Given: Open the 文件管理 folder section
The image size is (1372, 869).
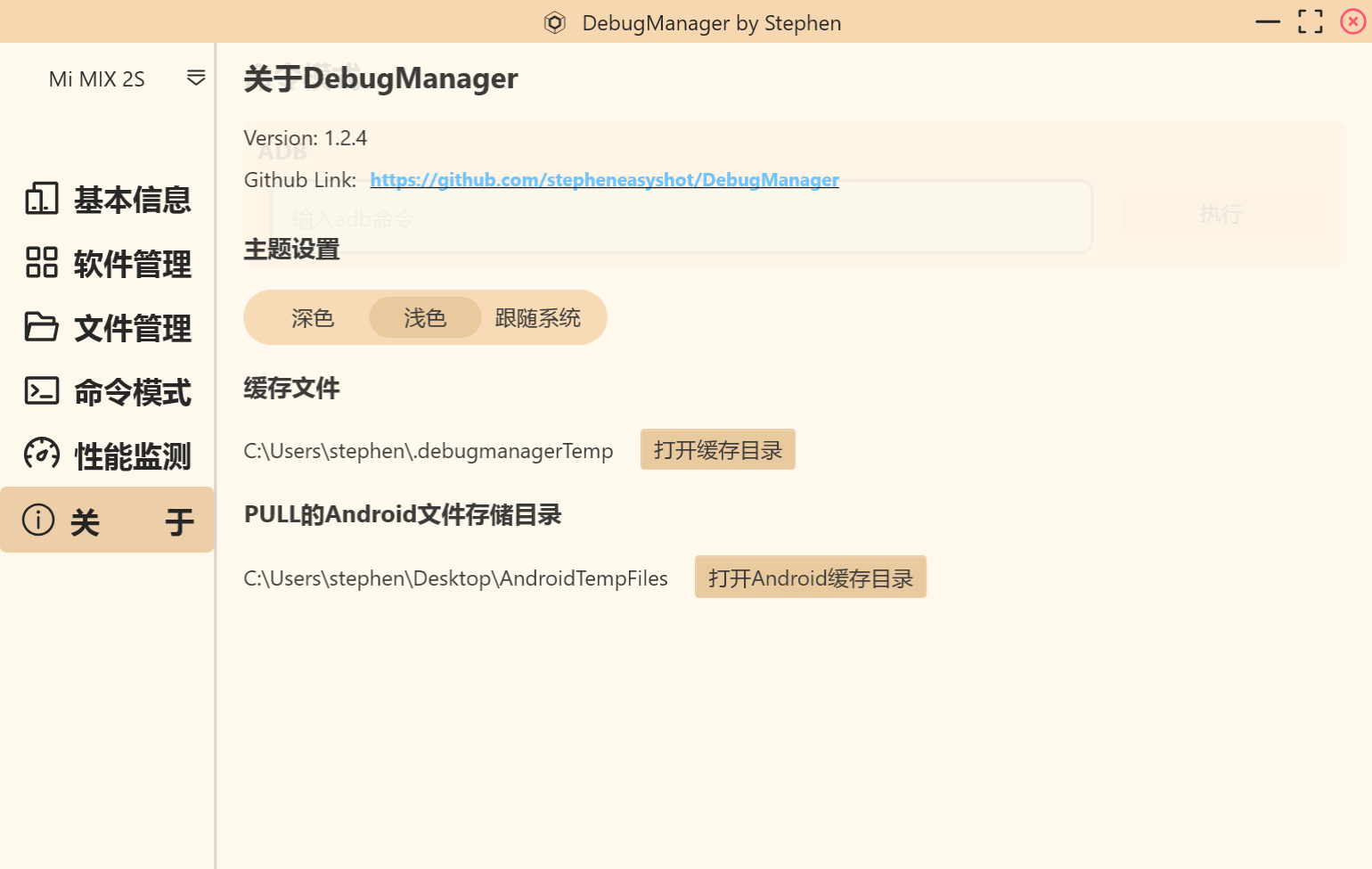Looking at the screenshot, I should (108, 328).
